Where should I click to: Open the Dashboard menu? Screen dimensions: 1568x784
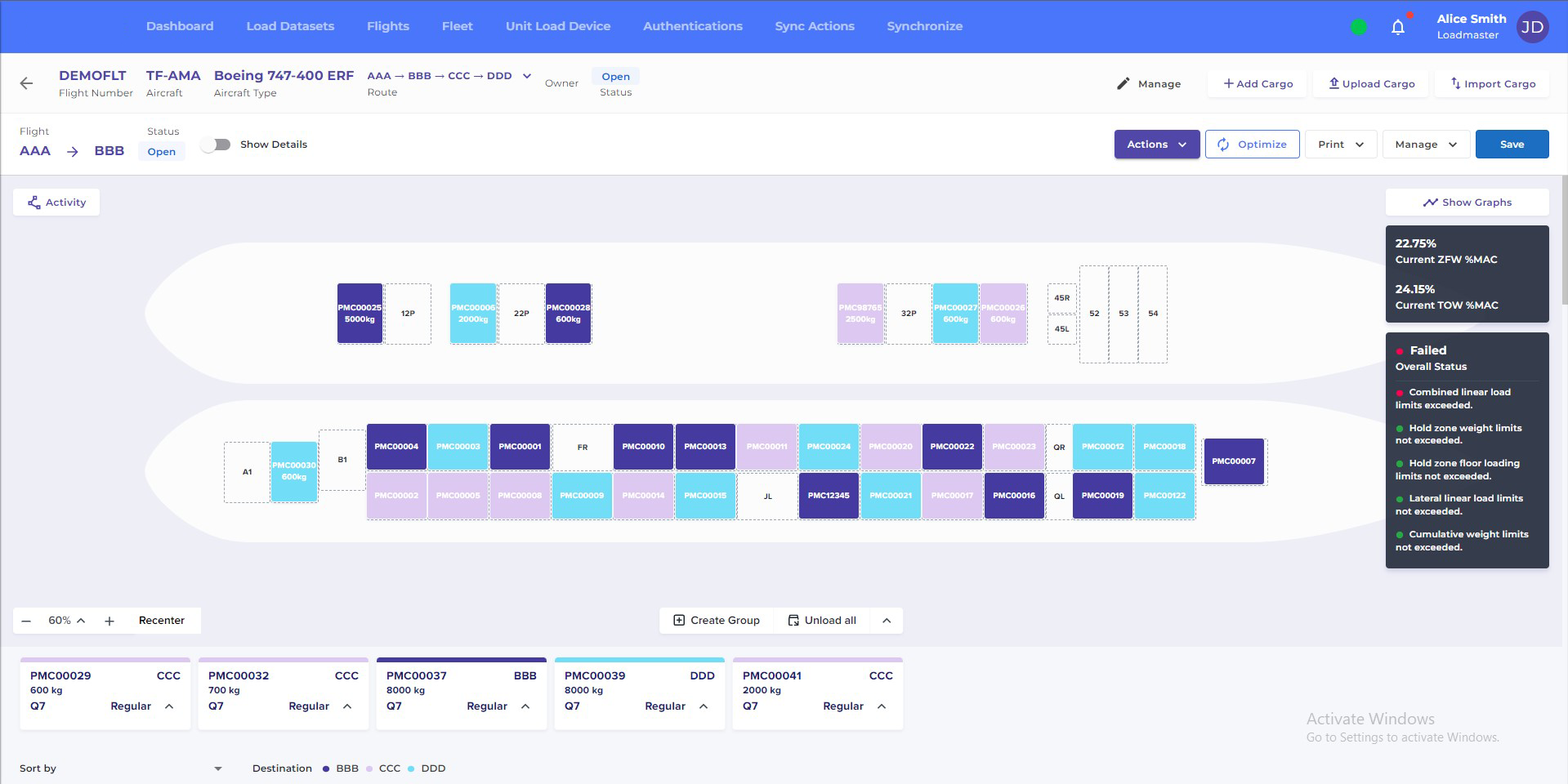(x=180, y=26)
